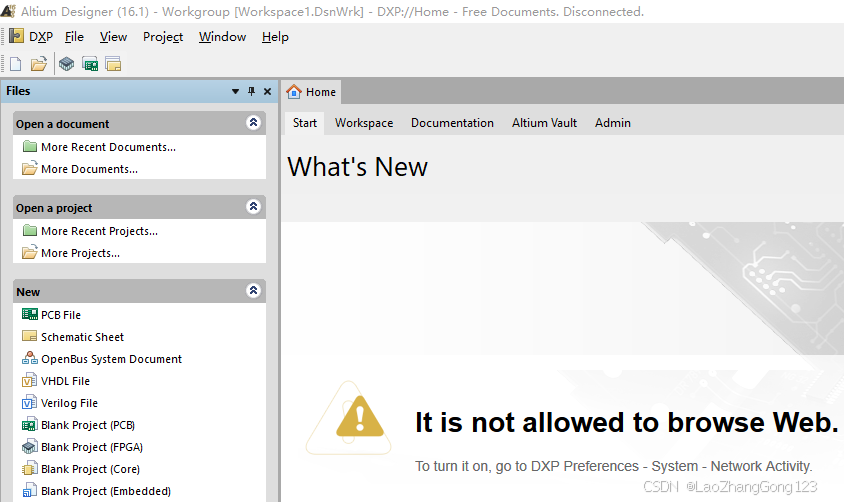Open the DXP menu

click(41, 37)
